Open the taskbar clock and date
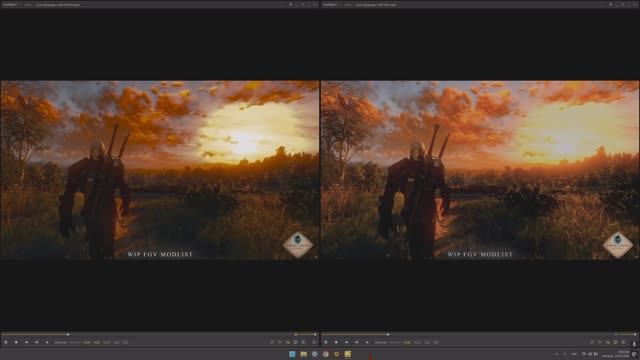 tap(615, 354)
